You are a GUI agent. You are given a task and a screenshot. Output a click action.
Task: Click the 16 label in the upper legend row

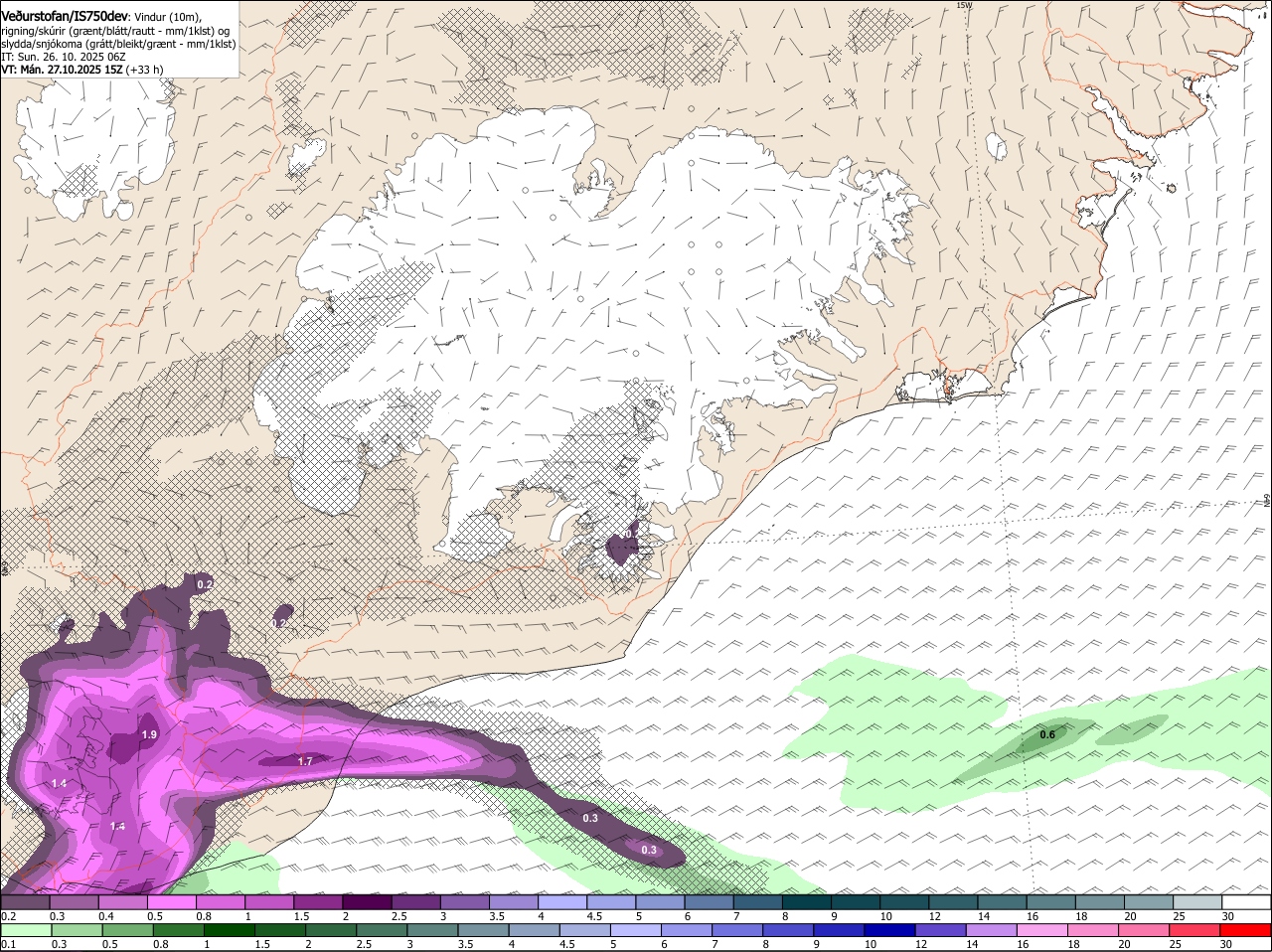point(1033,915)
